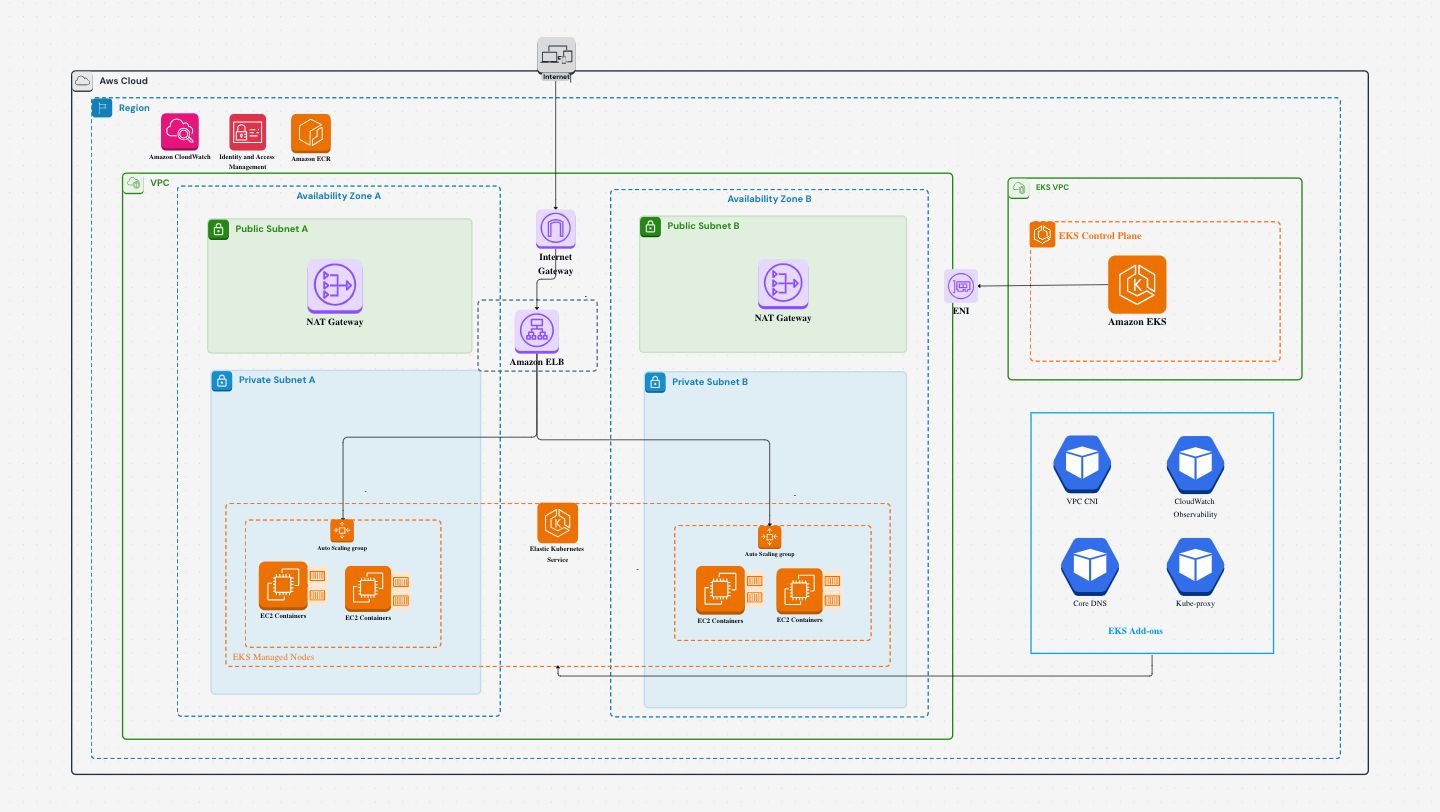Click the "Public Subnet A" label text
The width and height of the screenshot is (1440, 812).
[272, 229]
